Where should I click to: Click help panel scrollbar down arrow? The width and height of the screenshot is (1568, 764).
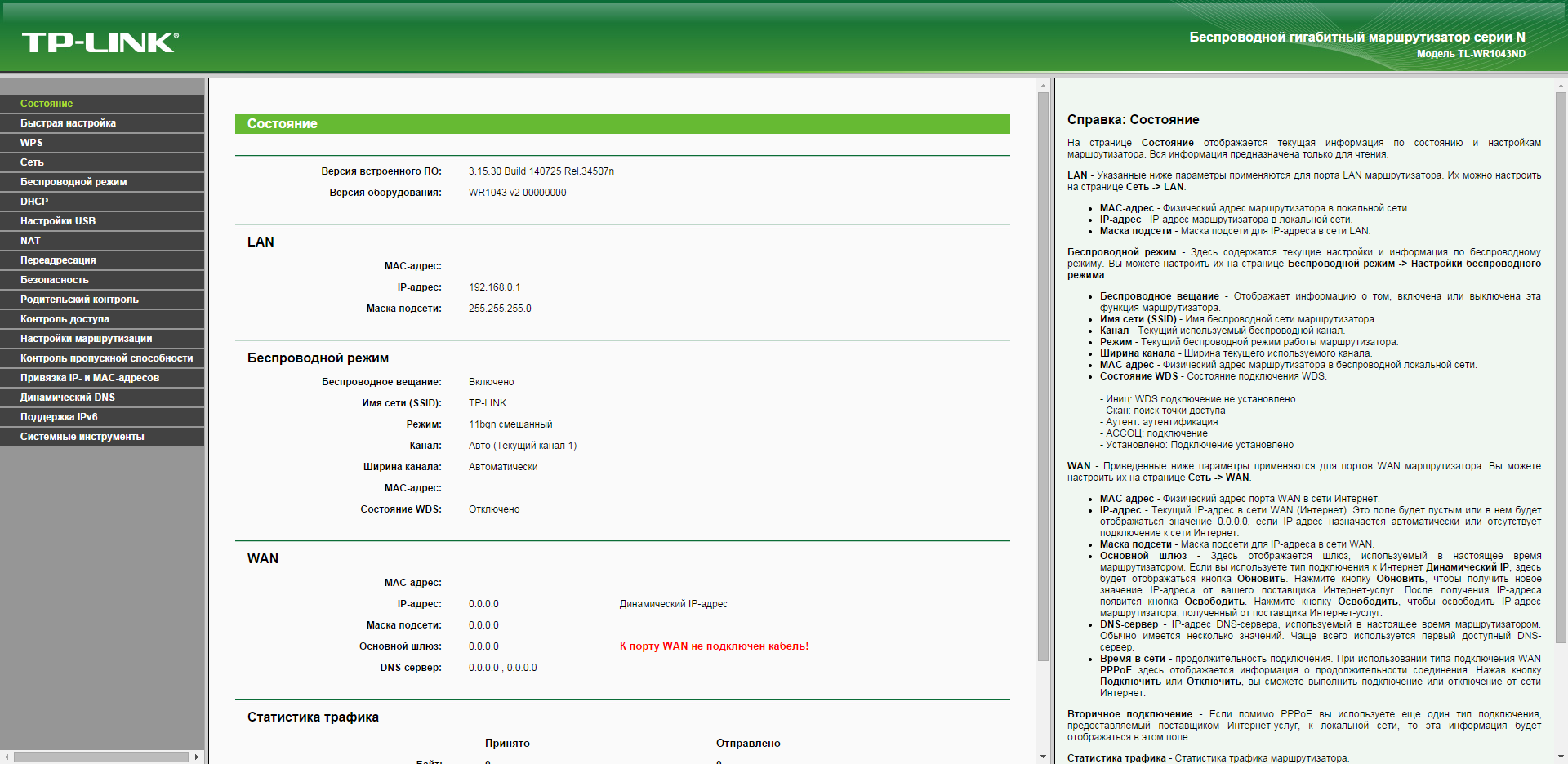[x=1561, y=757]
